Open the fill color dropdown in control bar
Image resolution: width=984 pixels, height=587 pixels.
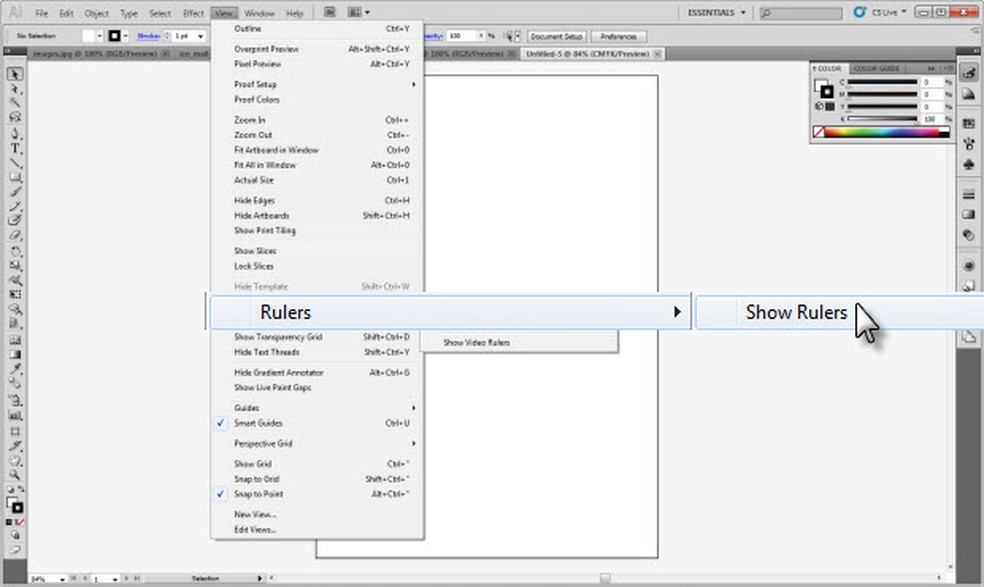99,36
